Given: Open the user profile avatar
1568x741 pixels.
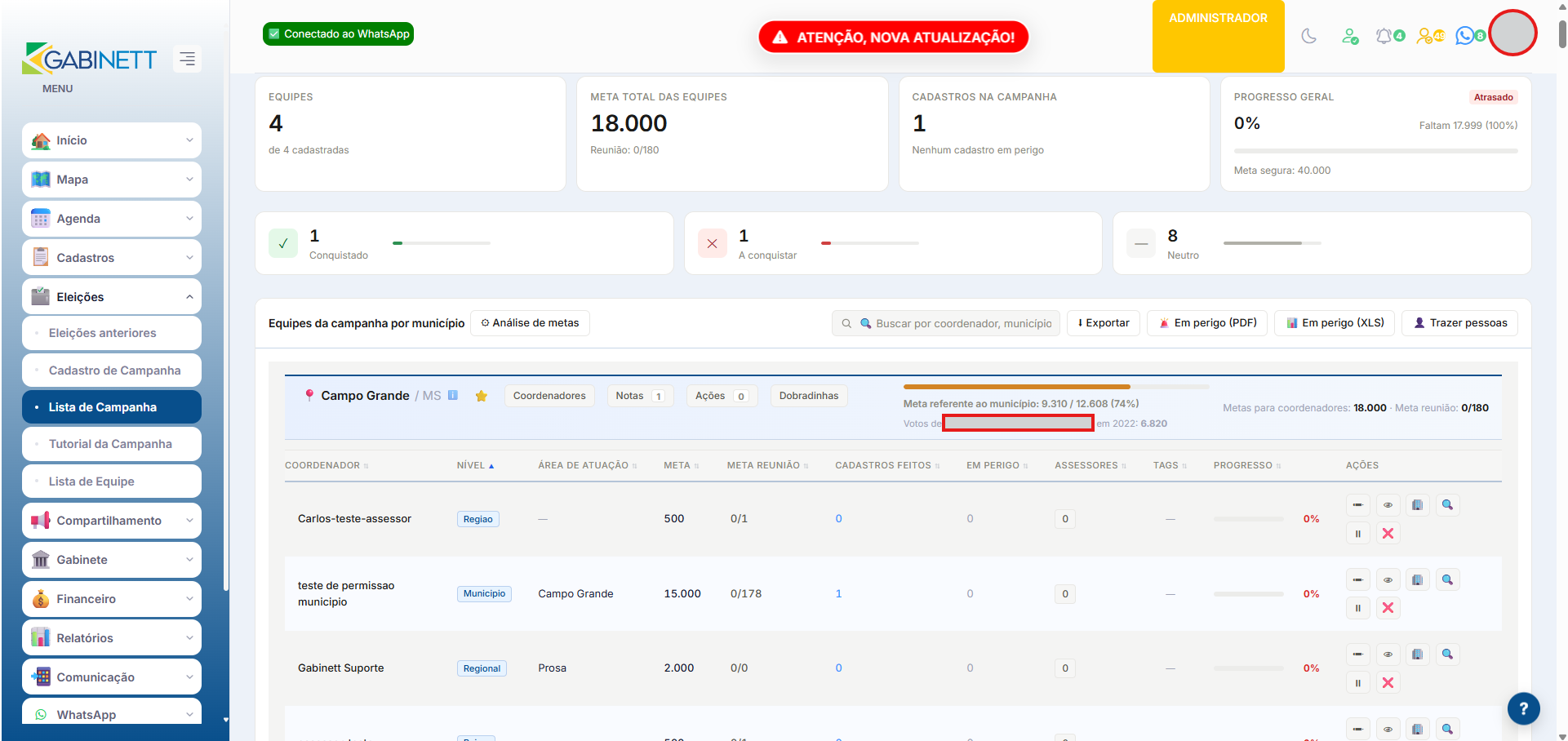Looking at the screenshot, I should [1512, 33].
